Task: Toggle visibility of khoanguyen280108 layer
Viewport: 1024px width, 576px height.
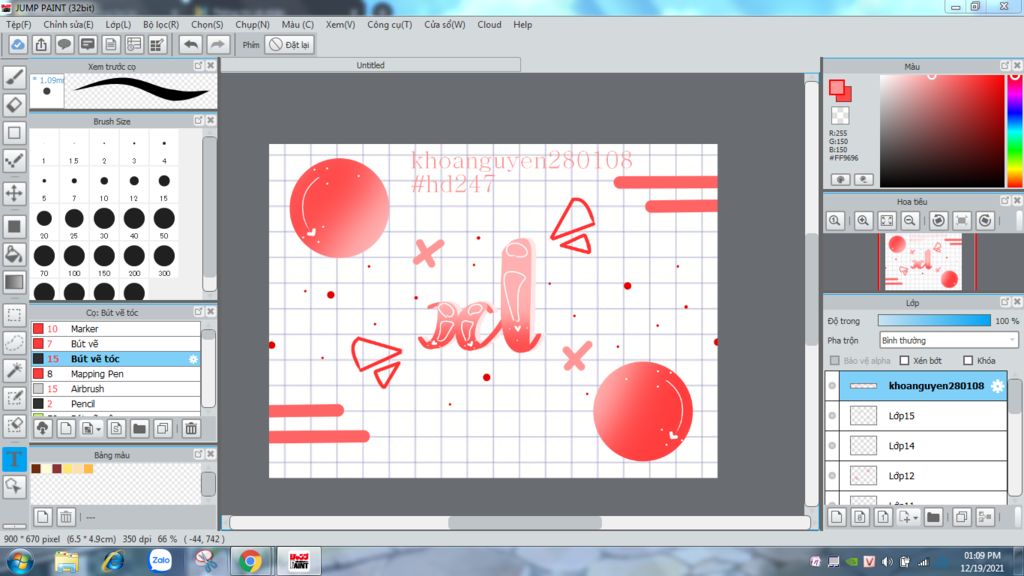Action: 832,386
